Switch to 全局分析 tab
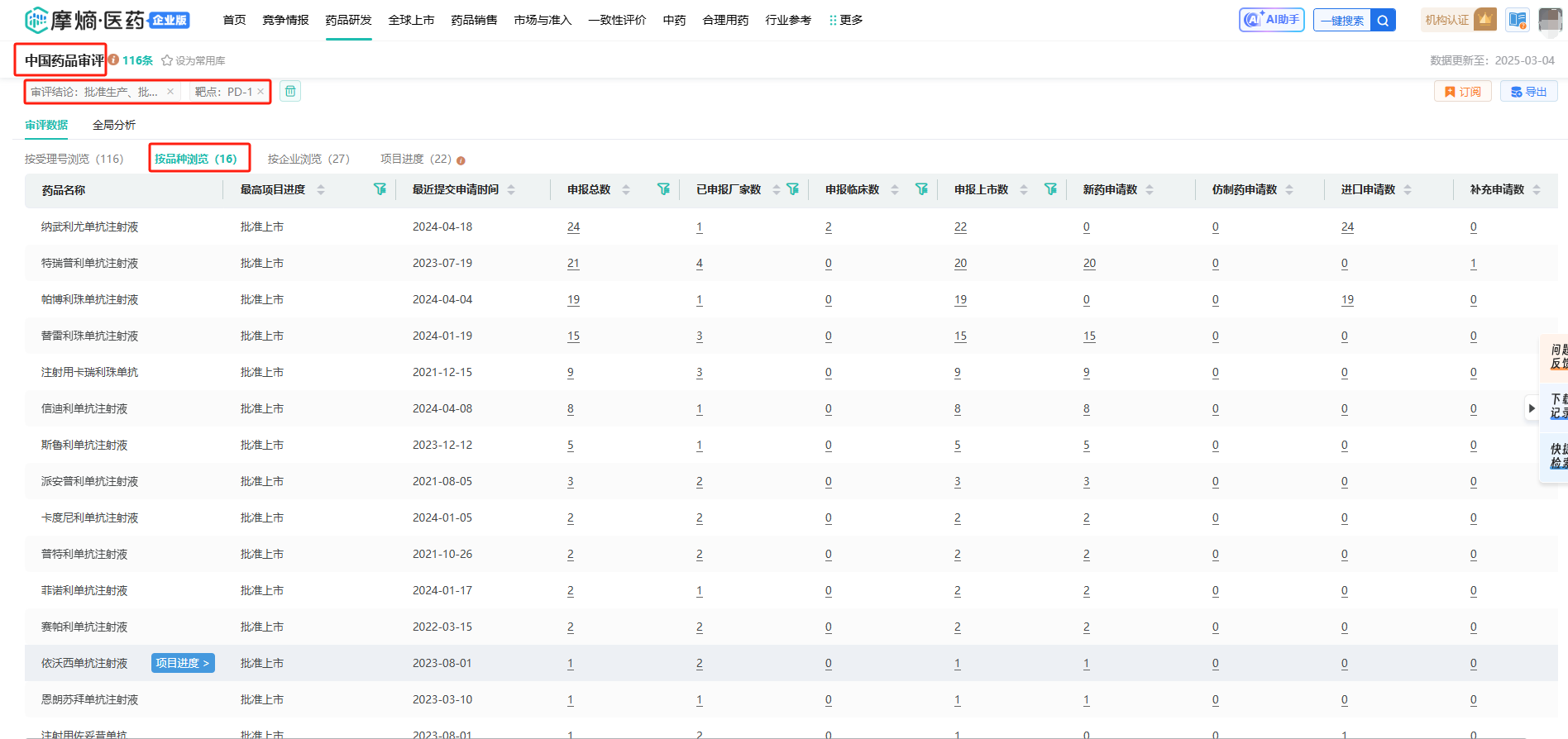The image size is (1568, 739). point(114,125)
